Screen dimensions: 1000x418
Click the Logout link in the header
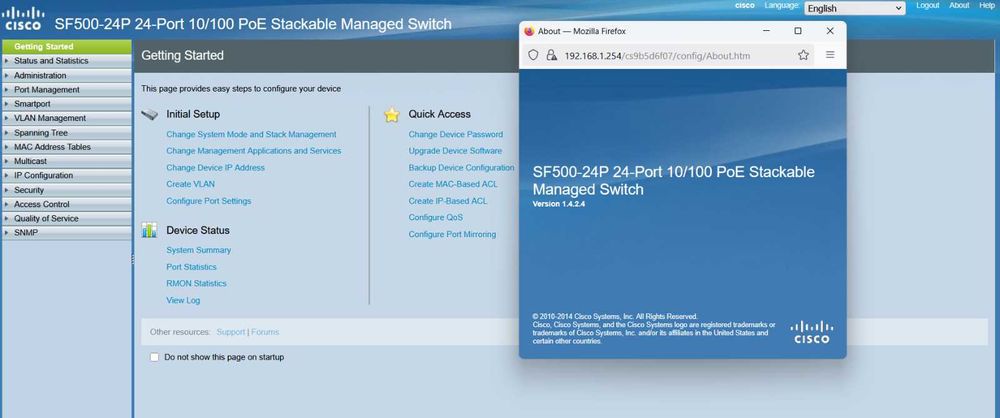tap(927, 5)
